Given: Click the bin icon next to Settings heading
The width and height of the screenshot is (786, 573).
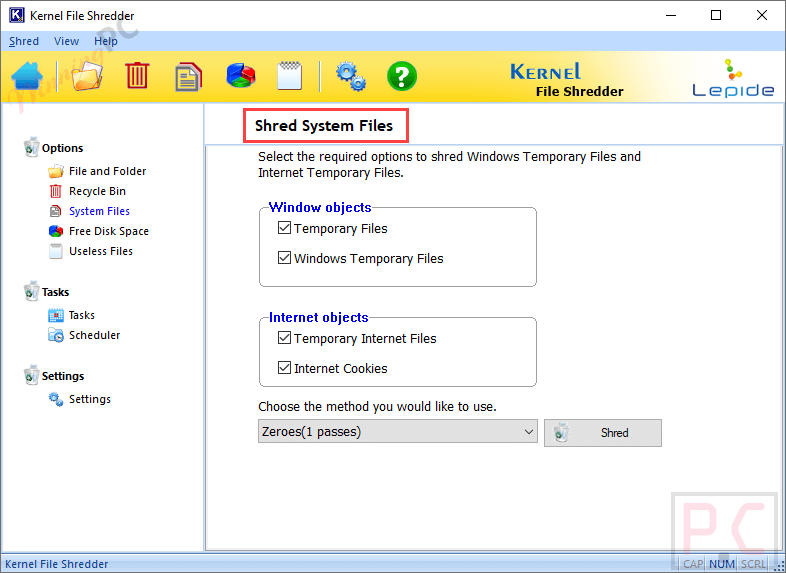Looking at the screenshot, I should pos(31,375).
